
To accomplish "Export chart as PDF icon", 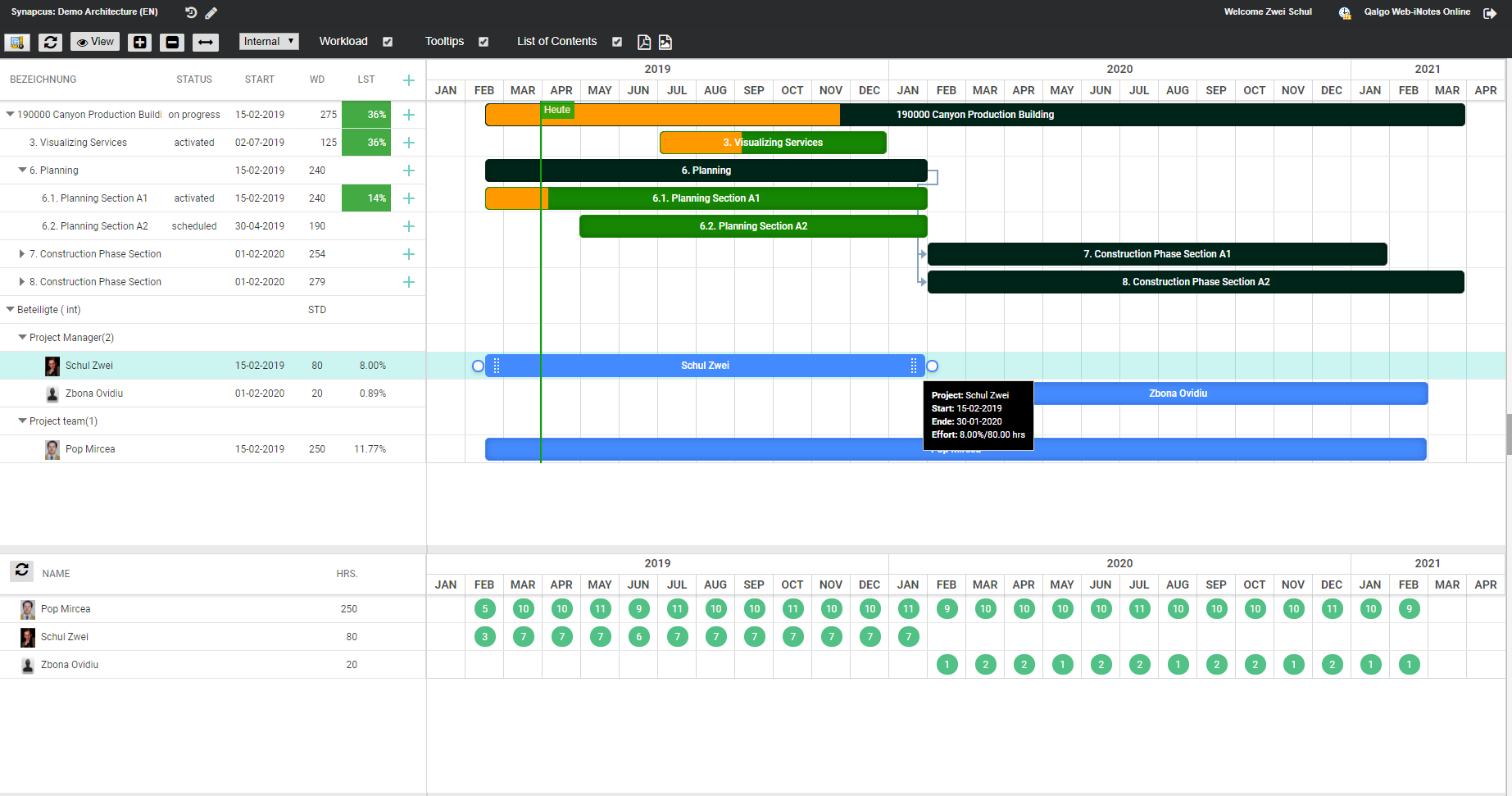I will click(x=644, y=42).
